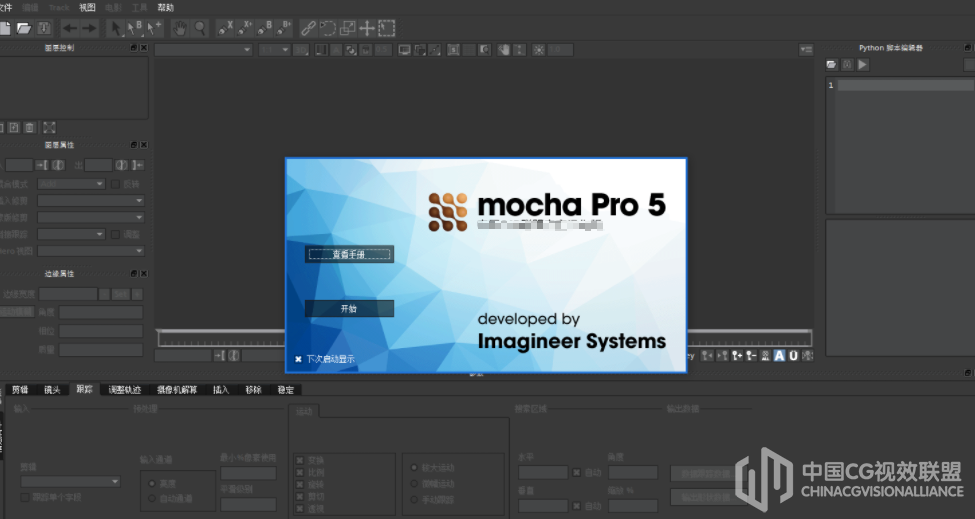Toggle the Autokey A button

[779, 356]
